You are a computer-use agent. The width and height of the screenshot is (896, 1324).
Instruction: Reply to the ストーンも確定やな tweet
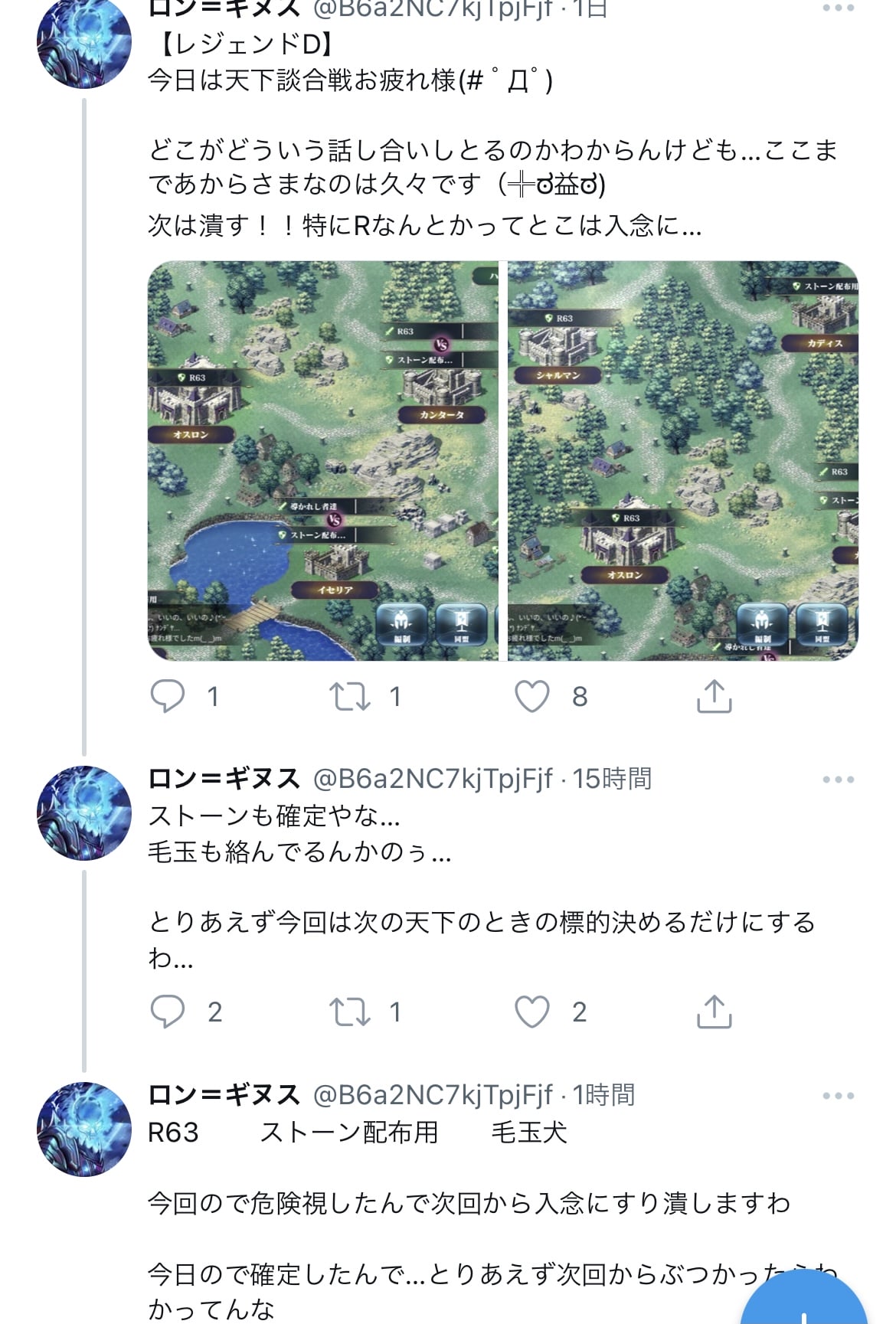[168, 1012]
